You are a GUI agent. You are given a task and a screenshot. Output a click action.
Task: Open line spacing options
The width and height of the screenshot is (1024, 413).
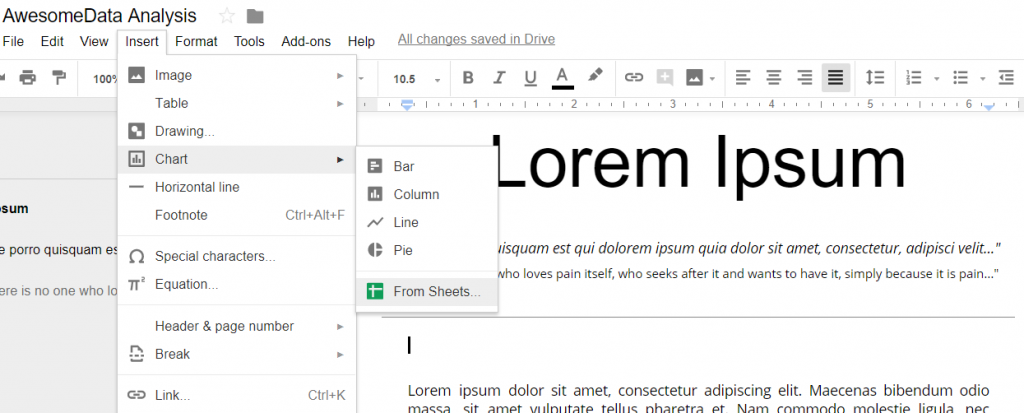(x=874, y=78)
